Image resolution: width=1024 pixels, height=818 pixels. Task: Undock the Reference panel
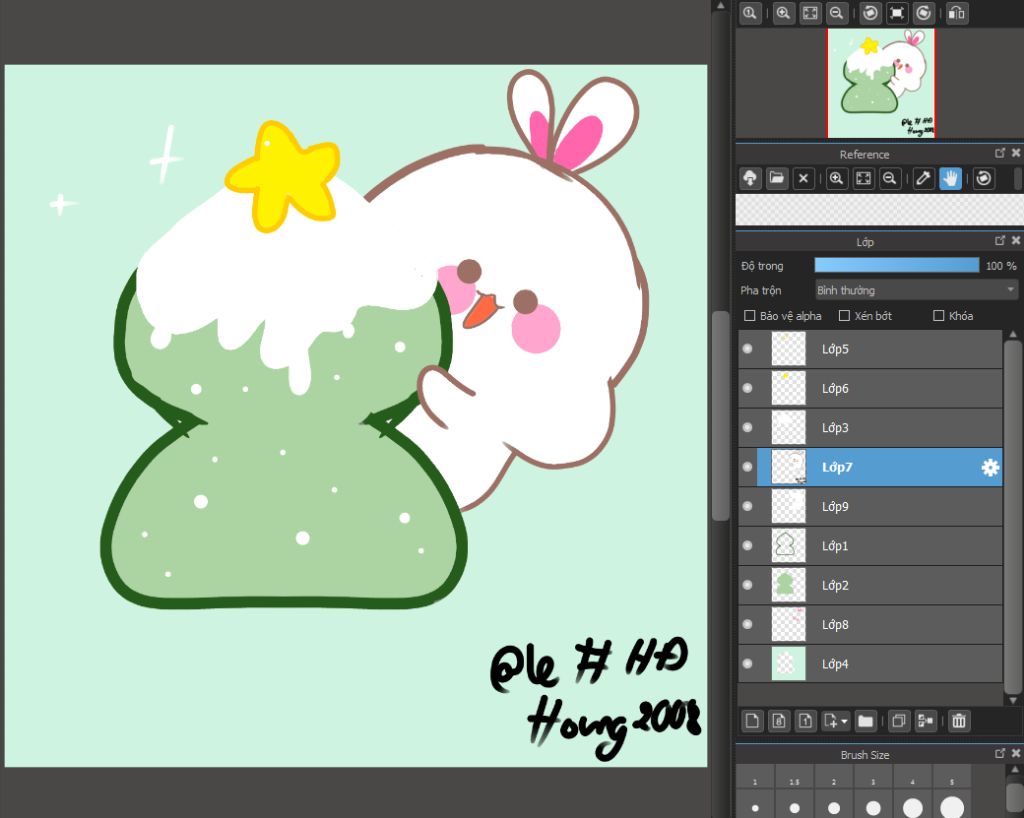point(1000,153)
